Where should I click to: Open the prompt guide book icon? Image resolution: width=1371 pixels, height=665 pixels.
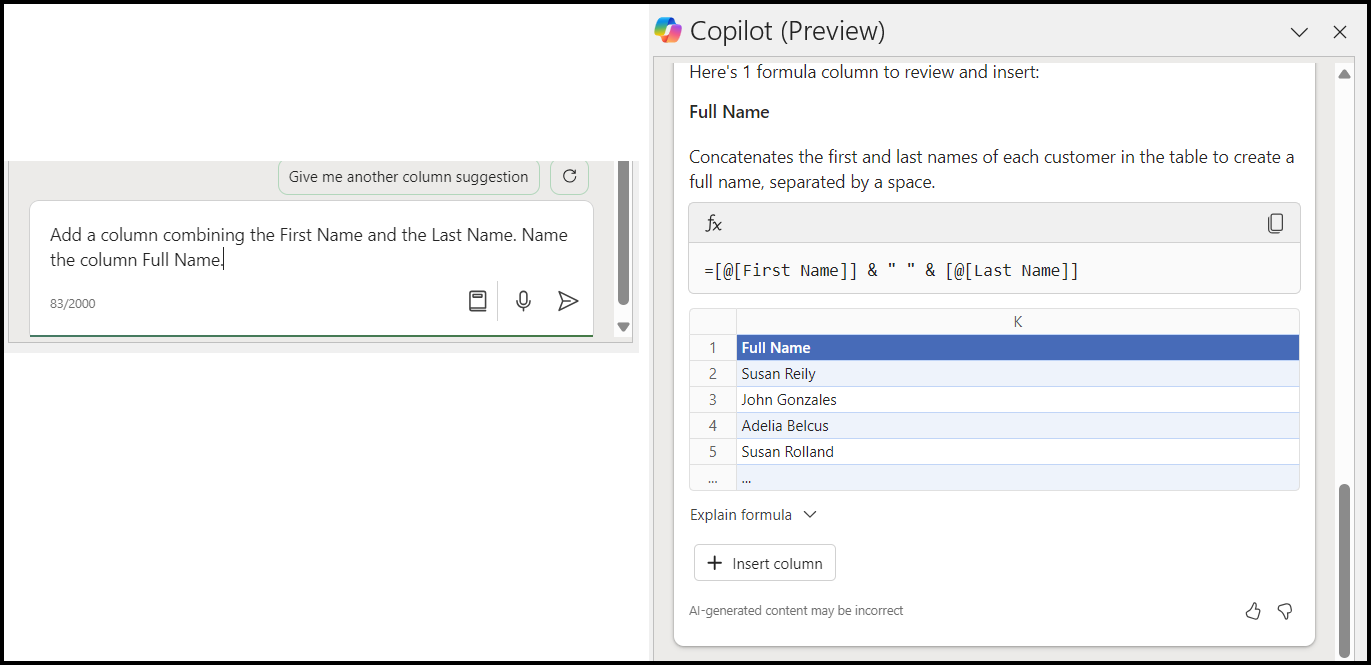coord(478,300)
